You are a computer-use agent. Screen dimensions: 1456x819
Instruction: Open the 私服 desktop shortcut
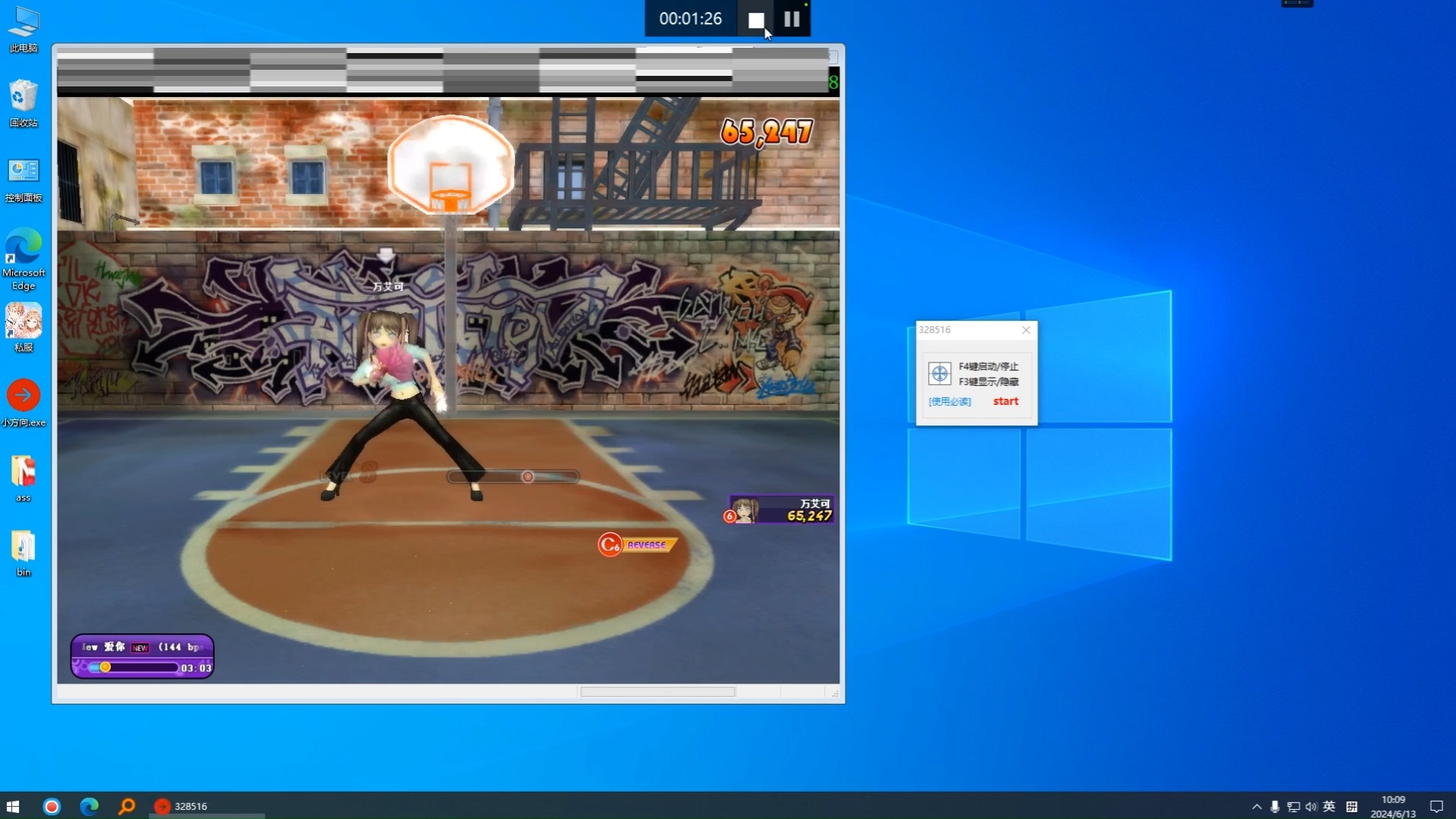tap(24, 328)
